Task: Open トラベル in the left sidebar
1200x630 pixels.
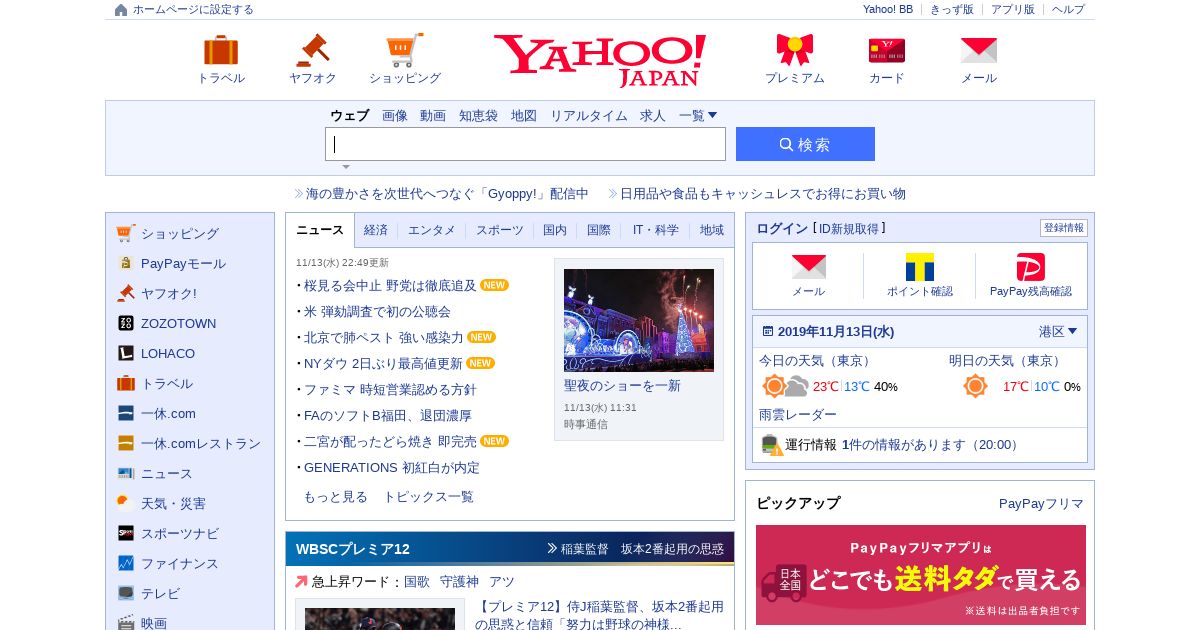Action: [167, 383]
